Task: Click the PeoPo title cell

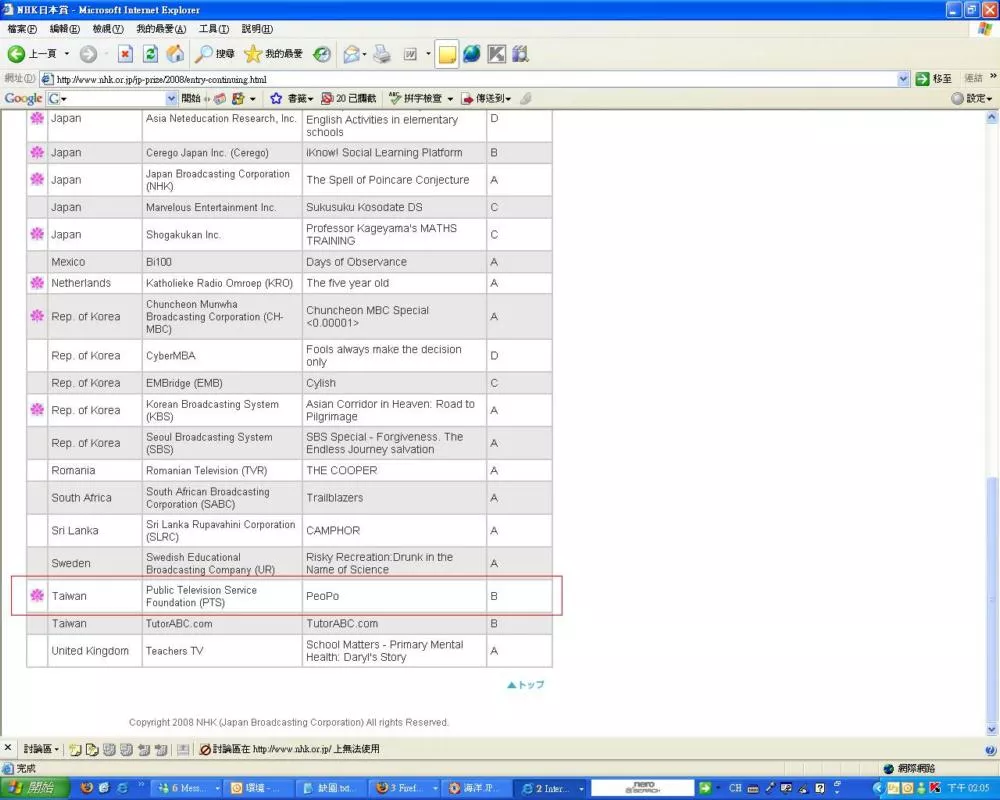Action: [393, 596]
